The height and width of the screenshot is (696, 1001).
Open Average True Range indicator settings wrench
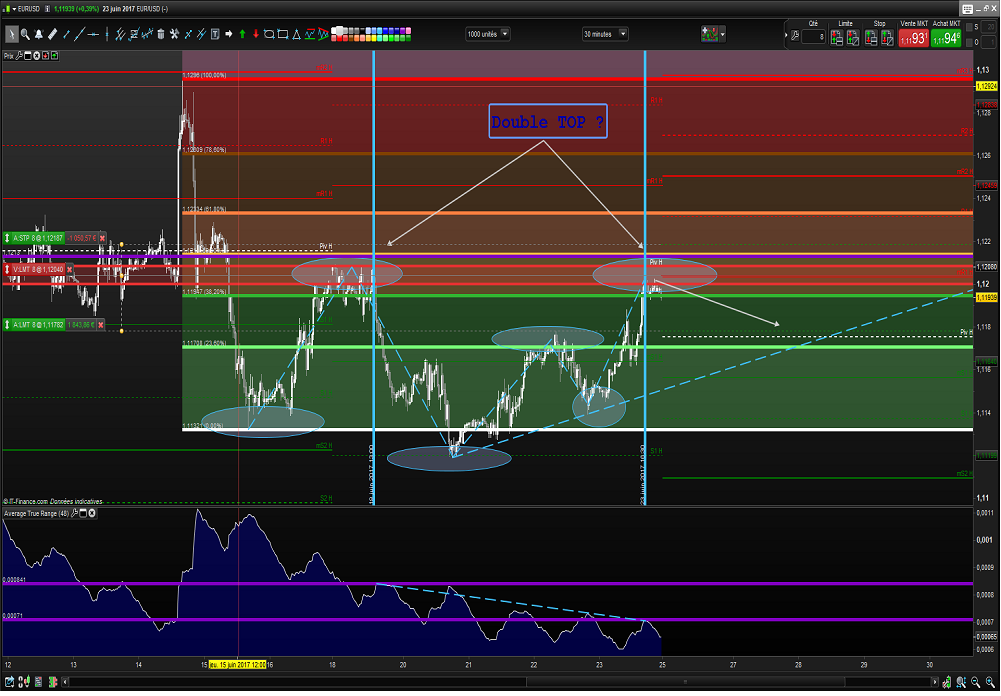75,513
